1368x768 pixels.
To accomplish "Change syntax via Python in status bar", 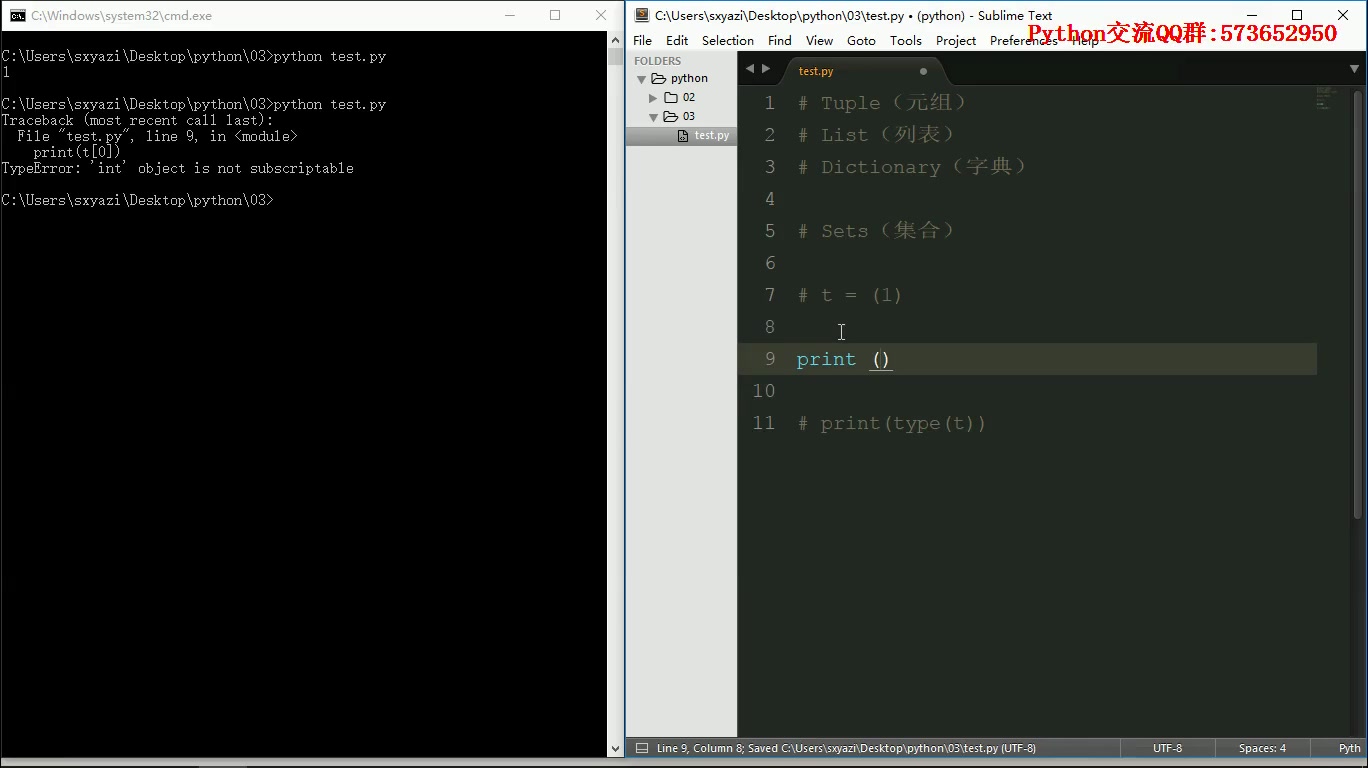I will click(1350, 748).
